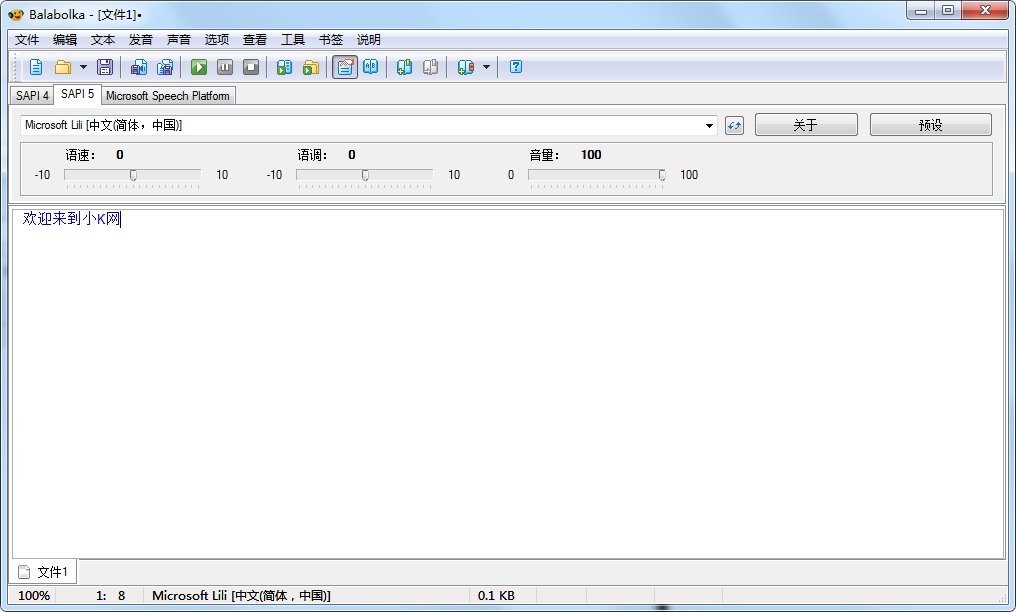This screenshot has height=612, width=1016.
Task: Open a text file with the folder icon
Action: (63, 67)
